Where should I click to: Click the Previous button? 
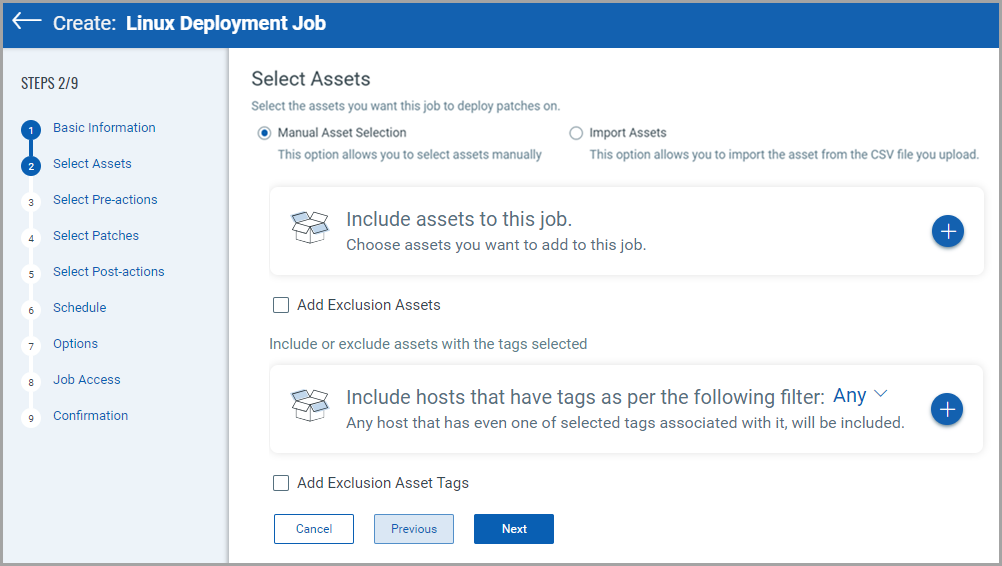pos(413,529)
